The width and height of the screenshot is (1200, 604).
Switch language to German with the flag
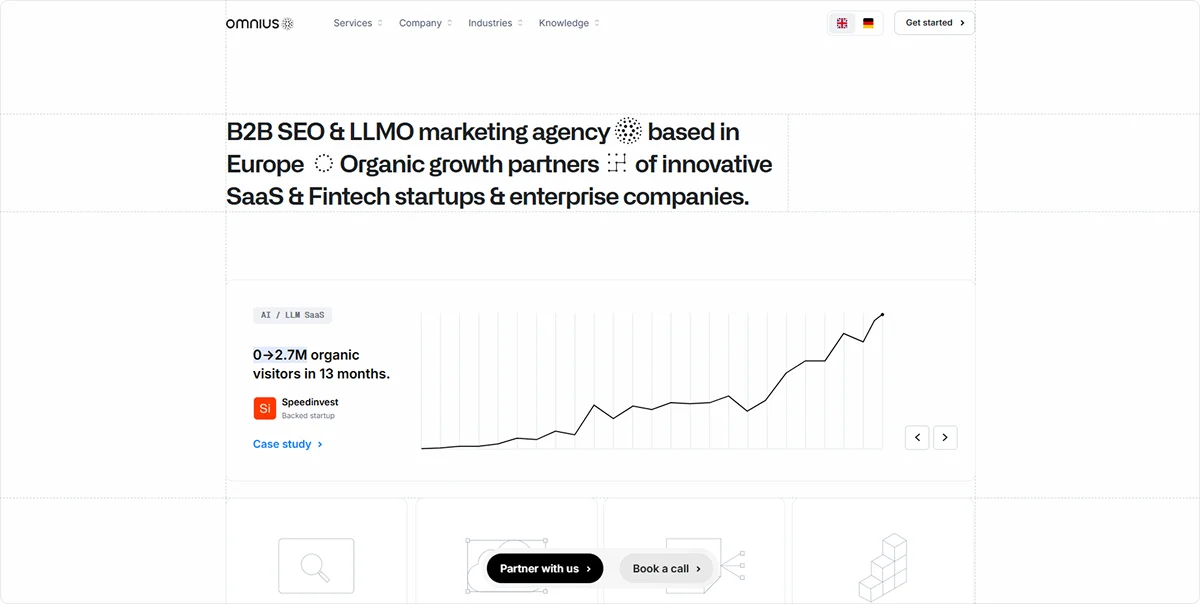click(867, 22)
